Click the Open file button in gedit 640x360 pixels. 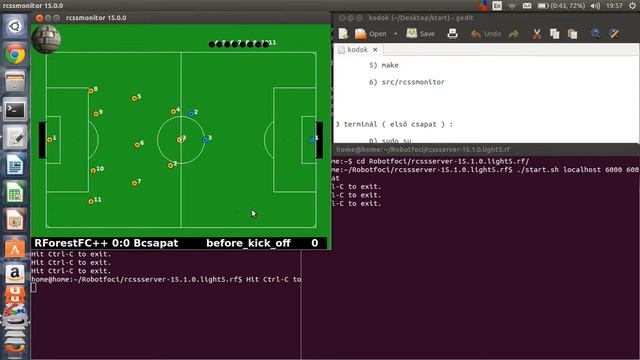coord(371,34)
